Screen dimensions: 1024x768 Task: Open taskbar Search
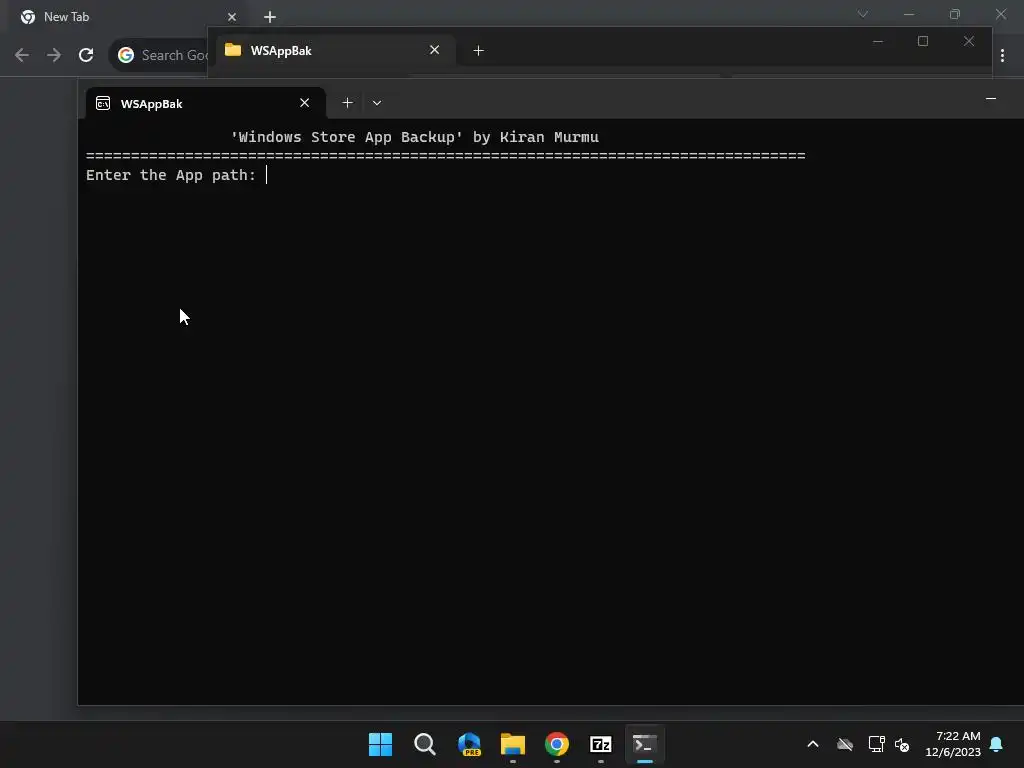(424, 744)
